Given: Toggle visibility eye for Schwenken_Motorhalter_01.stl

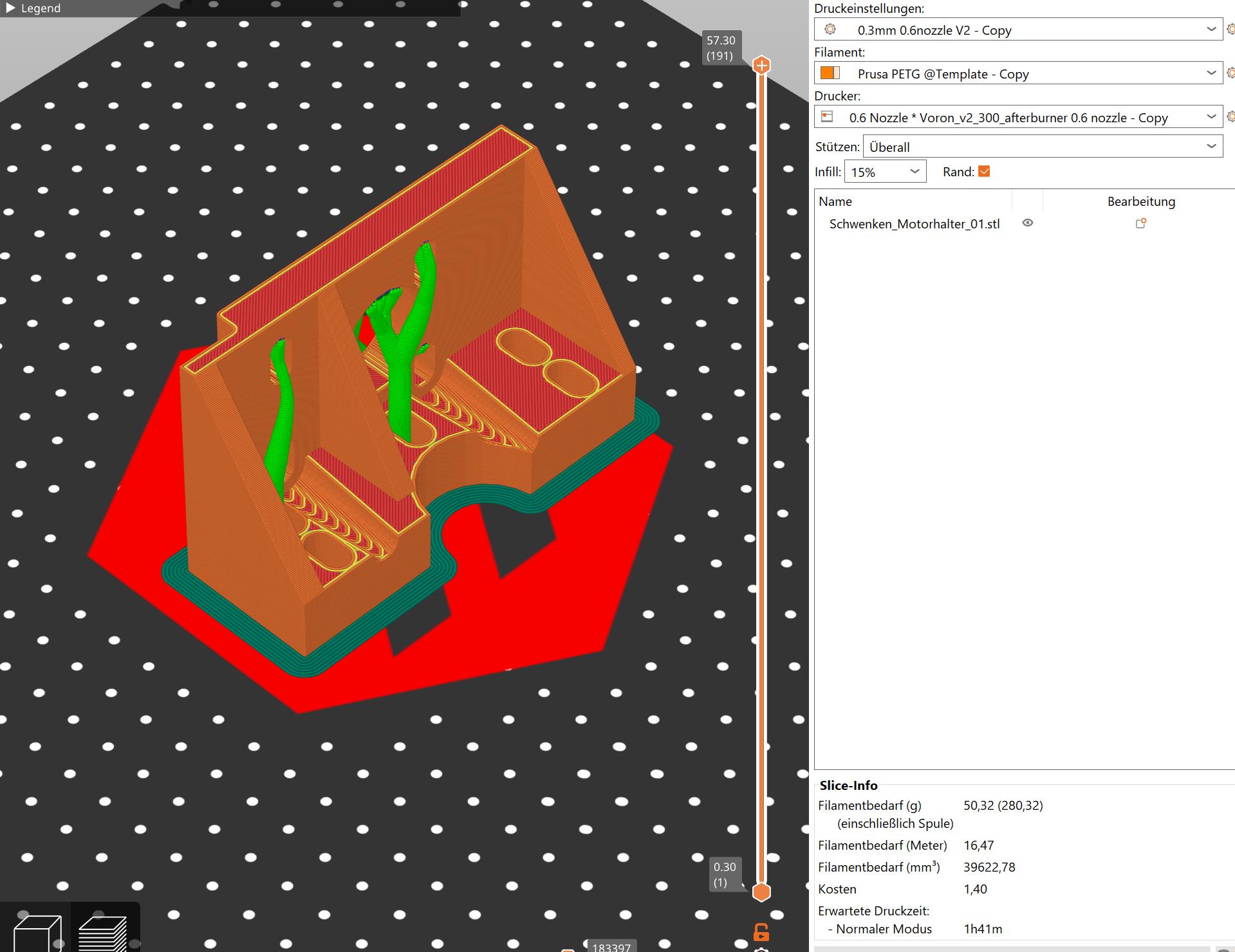Looking at the screenshot, I should point(1028,223).
